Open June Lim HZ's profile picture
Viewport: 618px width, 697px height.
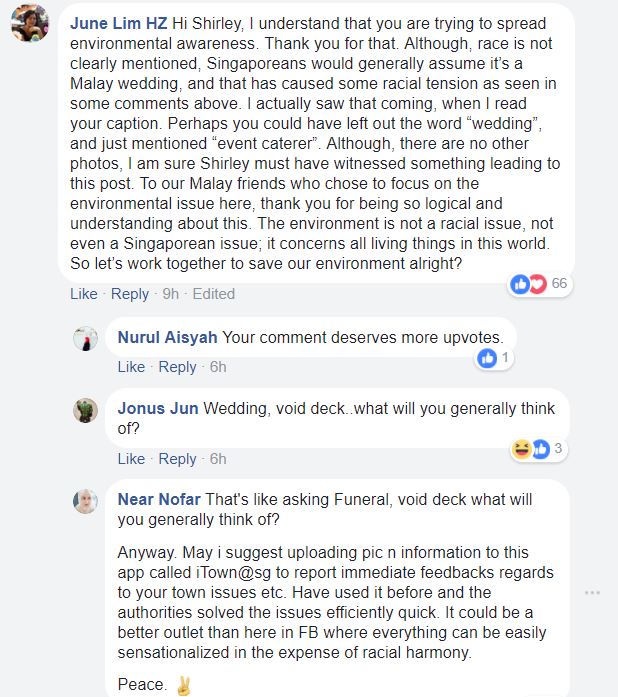[x=30, y=23]
